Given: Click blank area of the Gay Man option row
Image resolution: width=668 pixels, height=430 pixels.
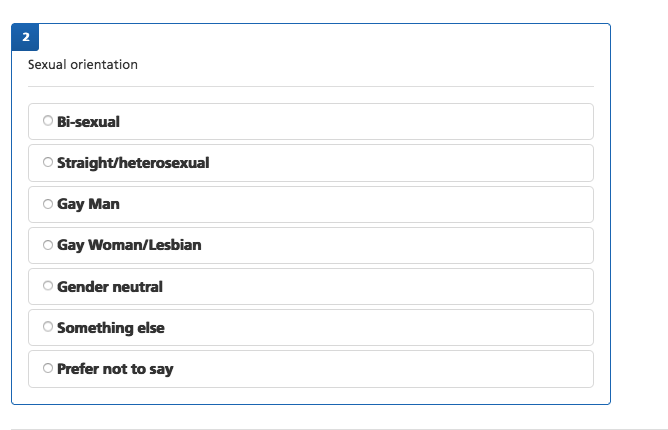Looking at the screenshot, I should point(380,204).
